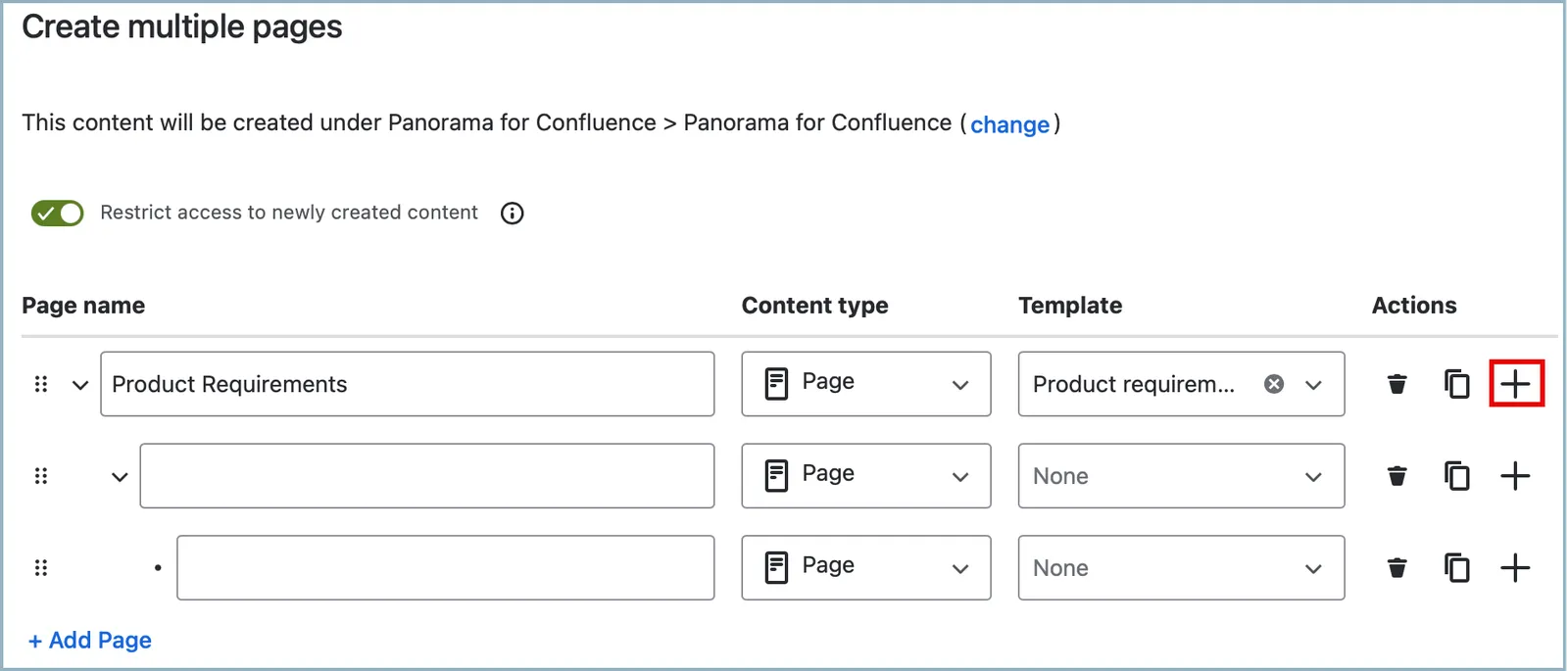Click copy icon in second row
This screenshot has height=671, width=1568.
1456,476
